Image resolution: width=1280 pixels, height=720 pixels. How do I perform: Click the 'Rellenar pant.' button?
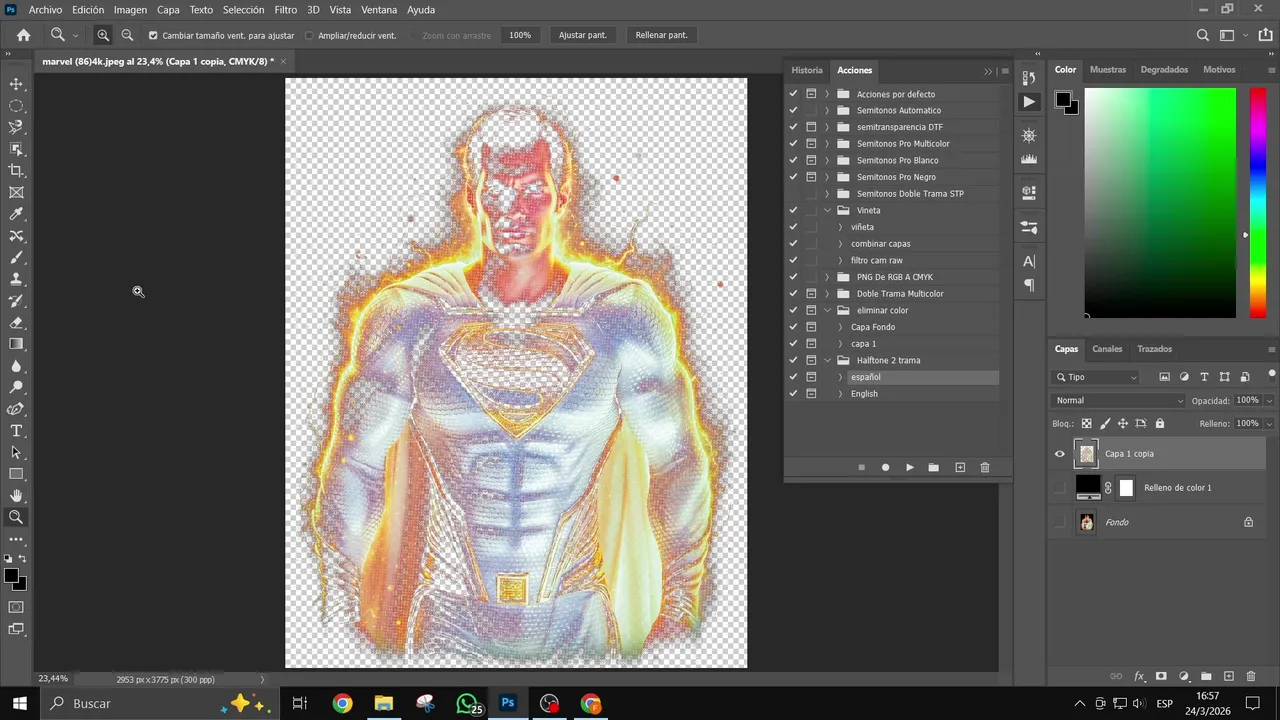(x=662, y=35)
